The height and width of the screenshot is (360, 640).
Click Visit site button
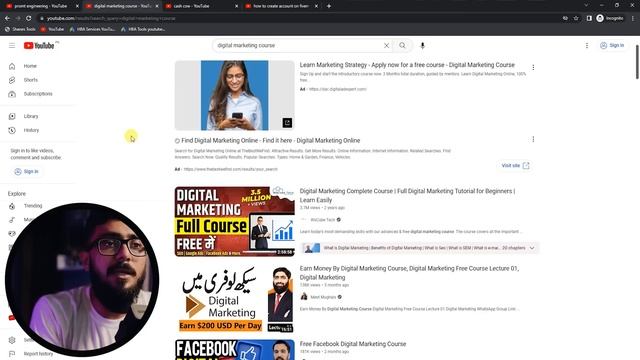(515, 166)
